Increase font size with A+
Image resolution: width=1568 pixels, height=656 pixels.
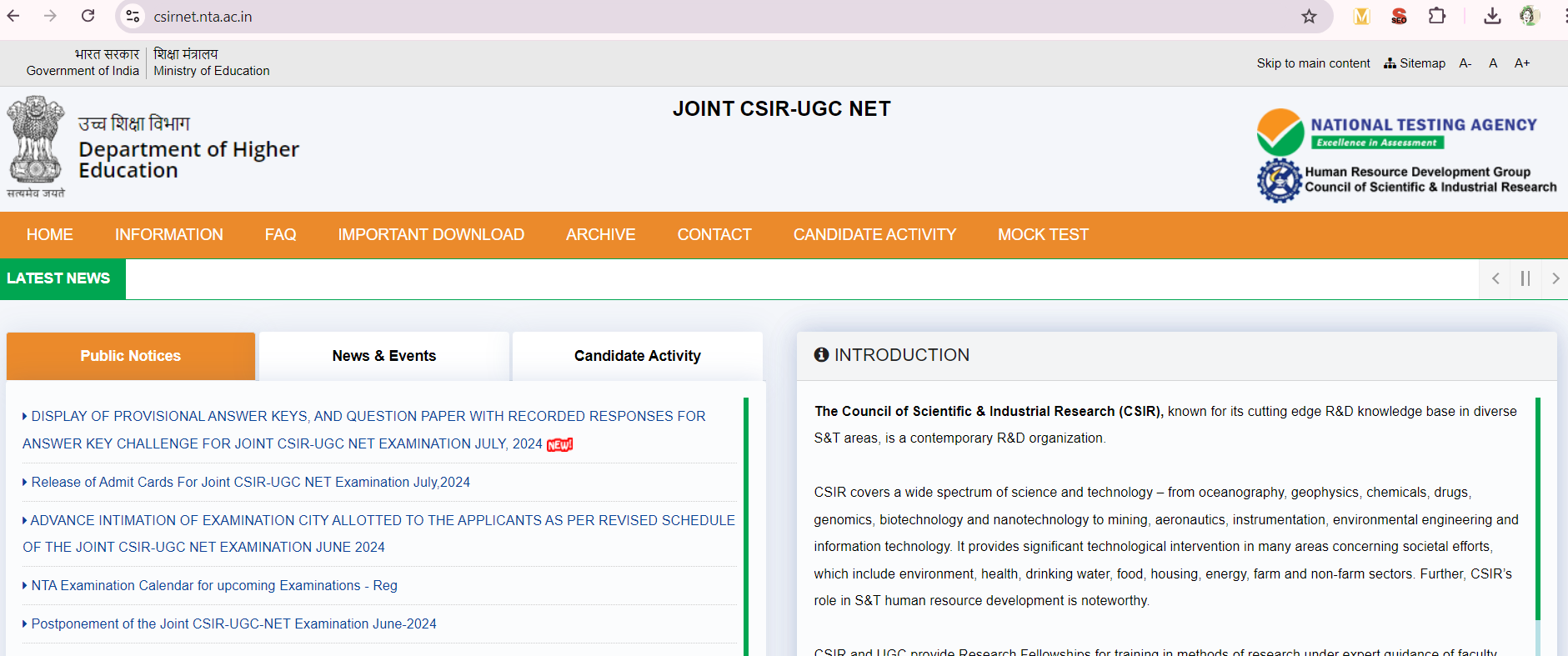(x=1522, y=63)
